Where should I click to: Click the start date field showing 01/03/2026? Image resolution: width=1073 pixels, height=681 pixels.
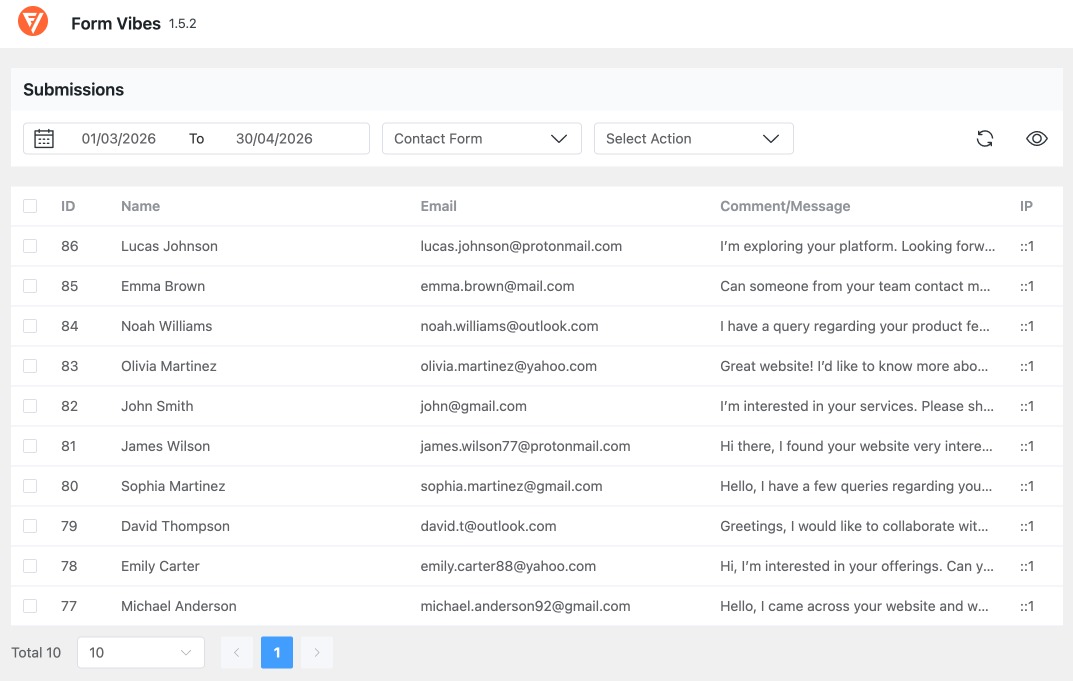(x=118, y=138)
